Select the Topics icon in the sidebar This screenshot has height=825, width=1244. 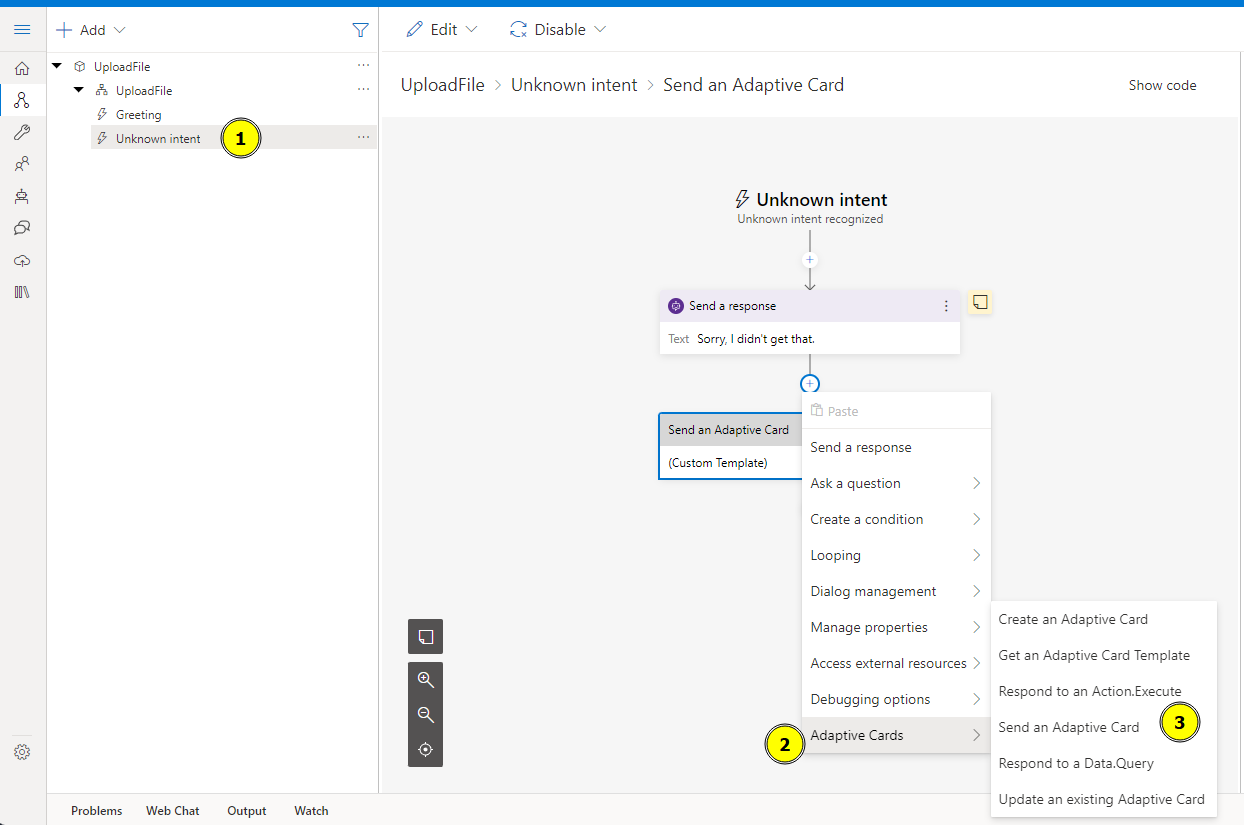coord(22,99)
